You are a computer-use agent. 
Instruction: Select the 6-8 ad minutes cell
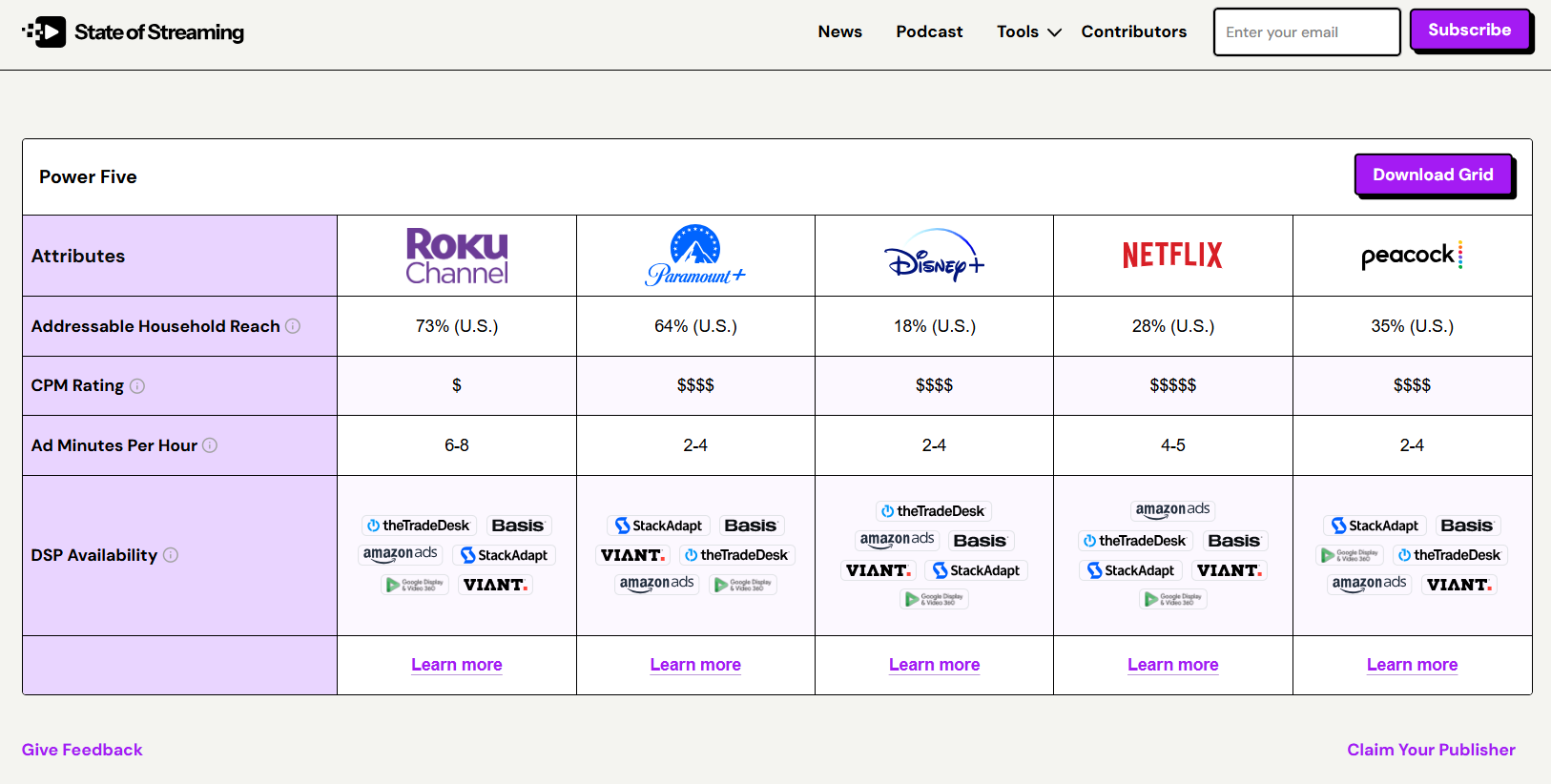point(457,445)
